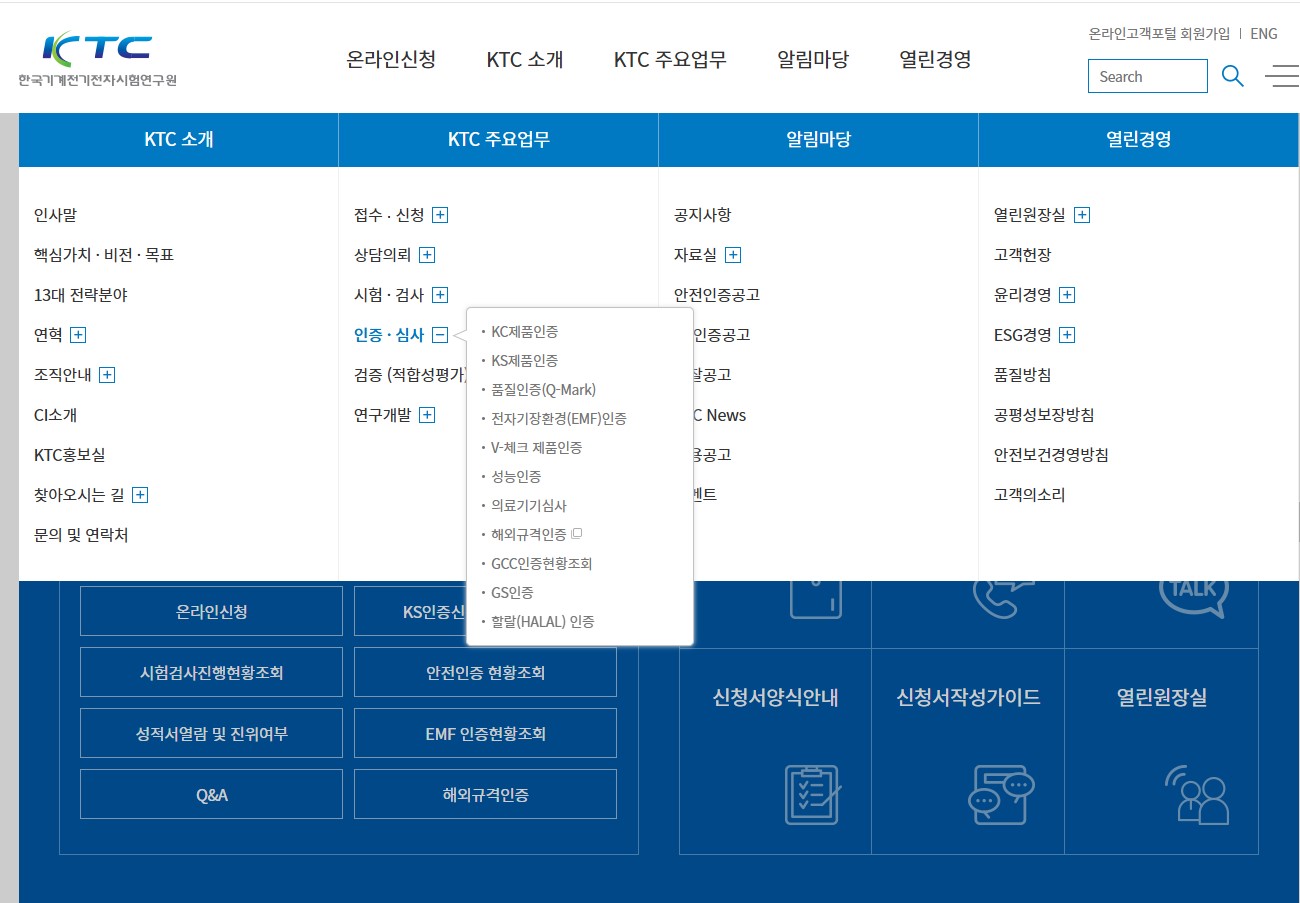1300x903 pixels.
Task: Open the 안전보건경영방침 link
Action: [x=1051, y=455]
